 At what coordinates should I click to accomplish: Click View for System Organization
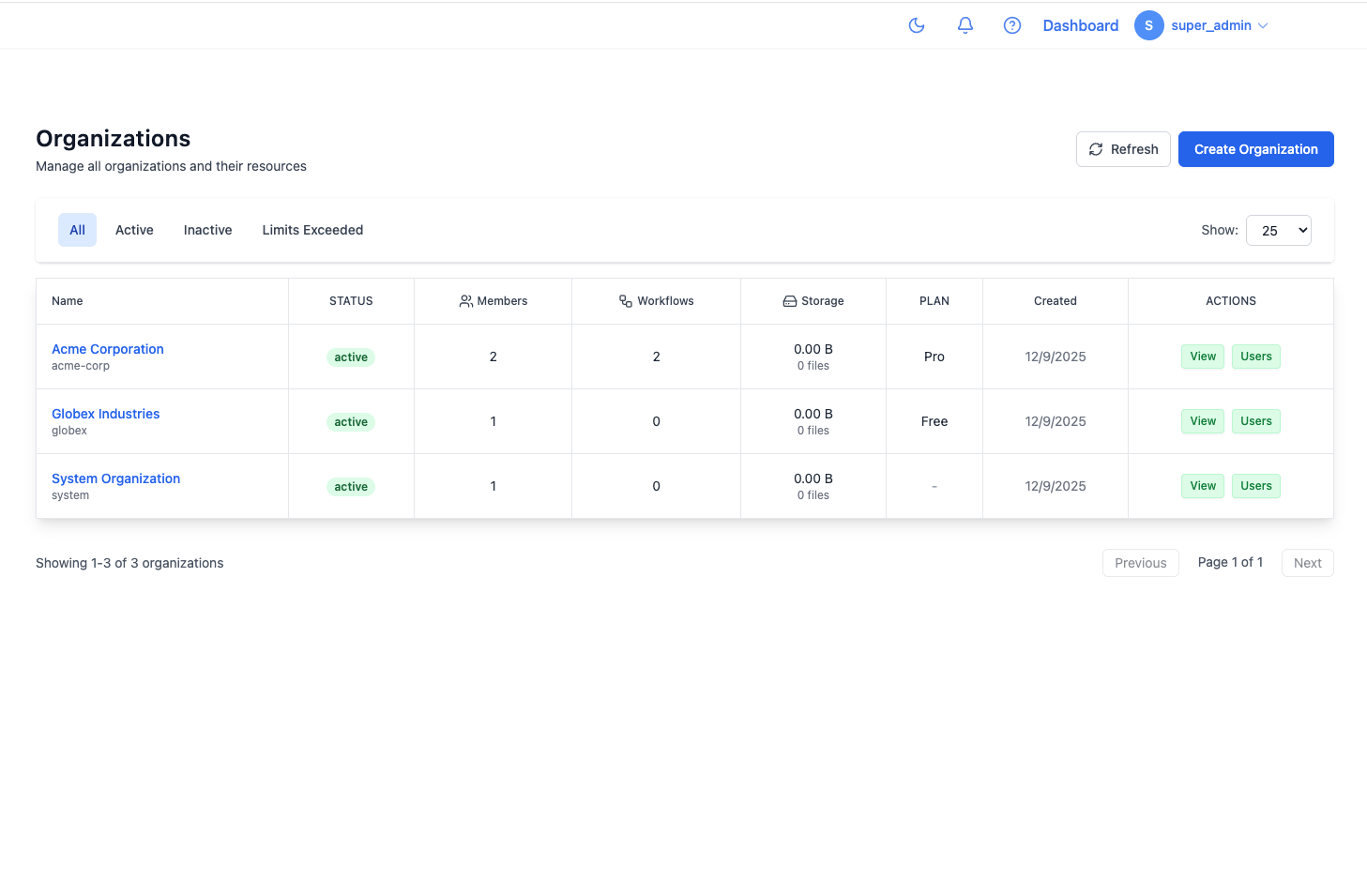(x=1202, y=486)
